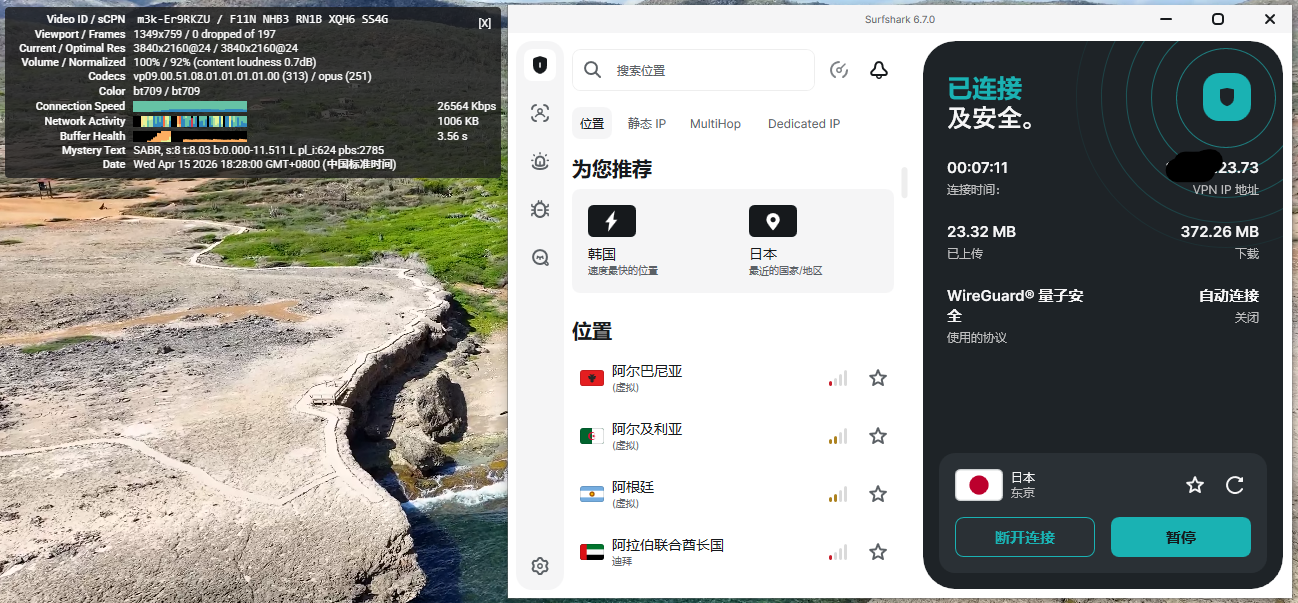Click the connected shield logo
Viewport: 1298px width, 603px height.
(x=1226, y=97)
